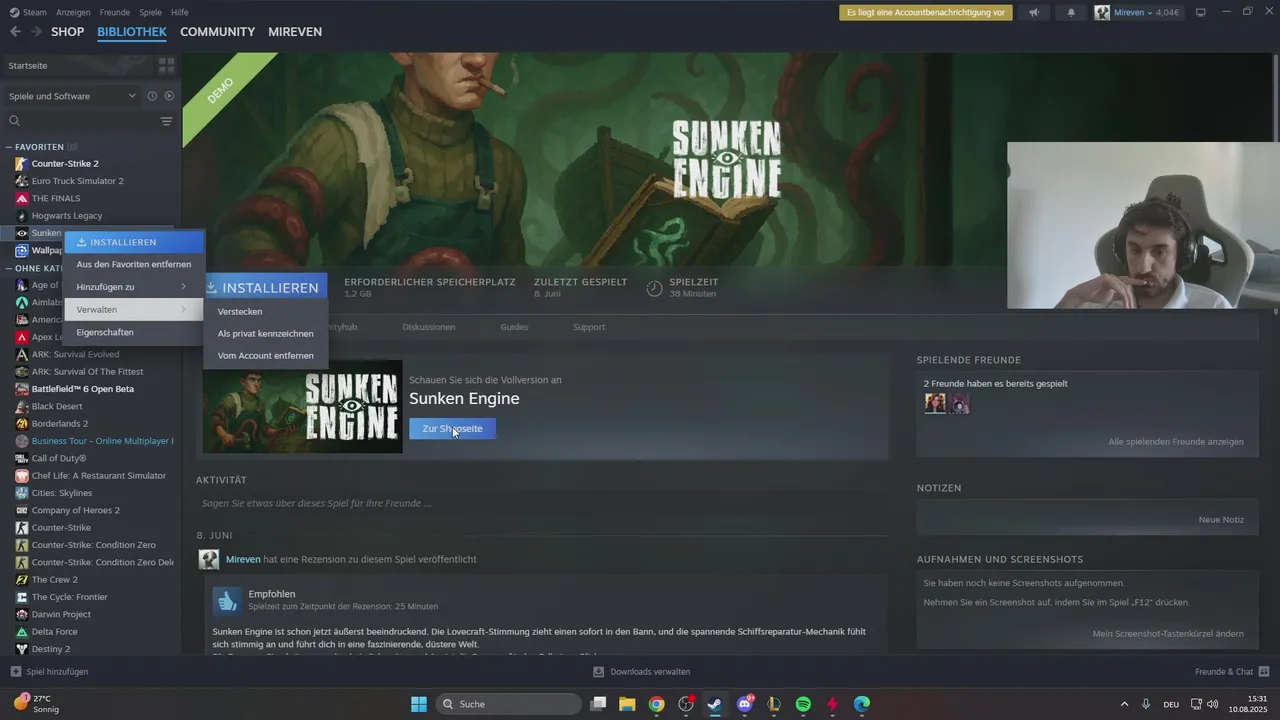Click Steam taskbar icon
Viewport: 1280px width, 720px height.
(715, 704)
